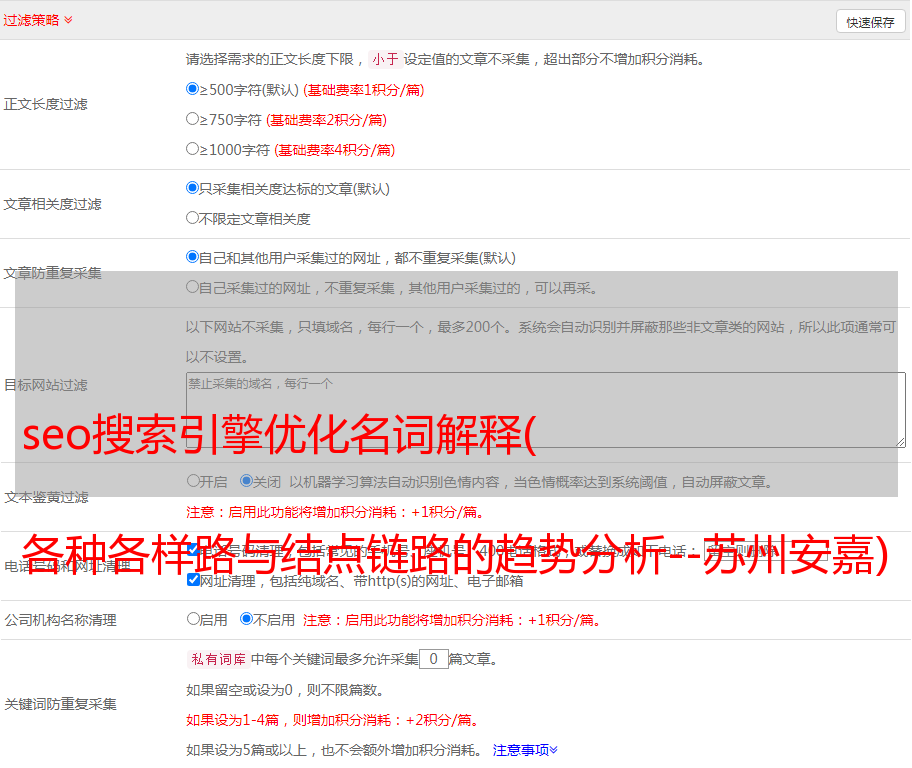Choose 不限定文章相关度 radio option
The width and height of the screenshot is (912, 768).
point(192,218)
